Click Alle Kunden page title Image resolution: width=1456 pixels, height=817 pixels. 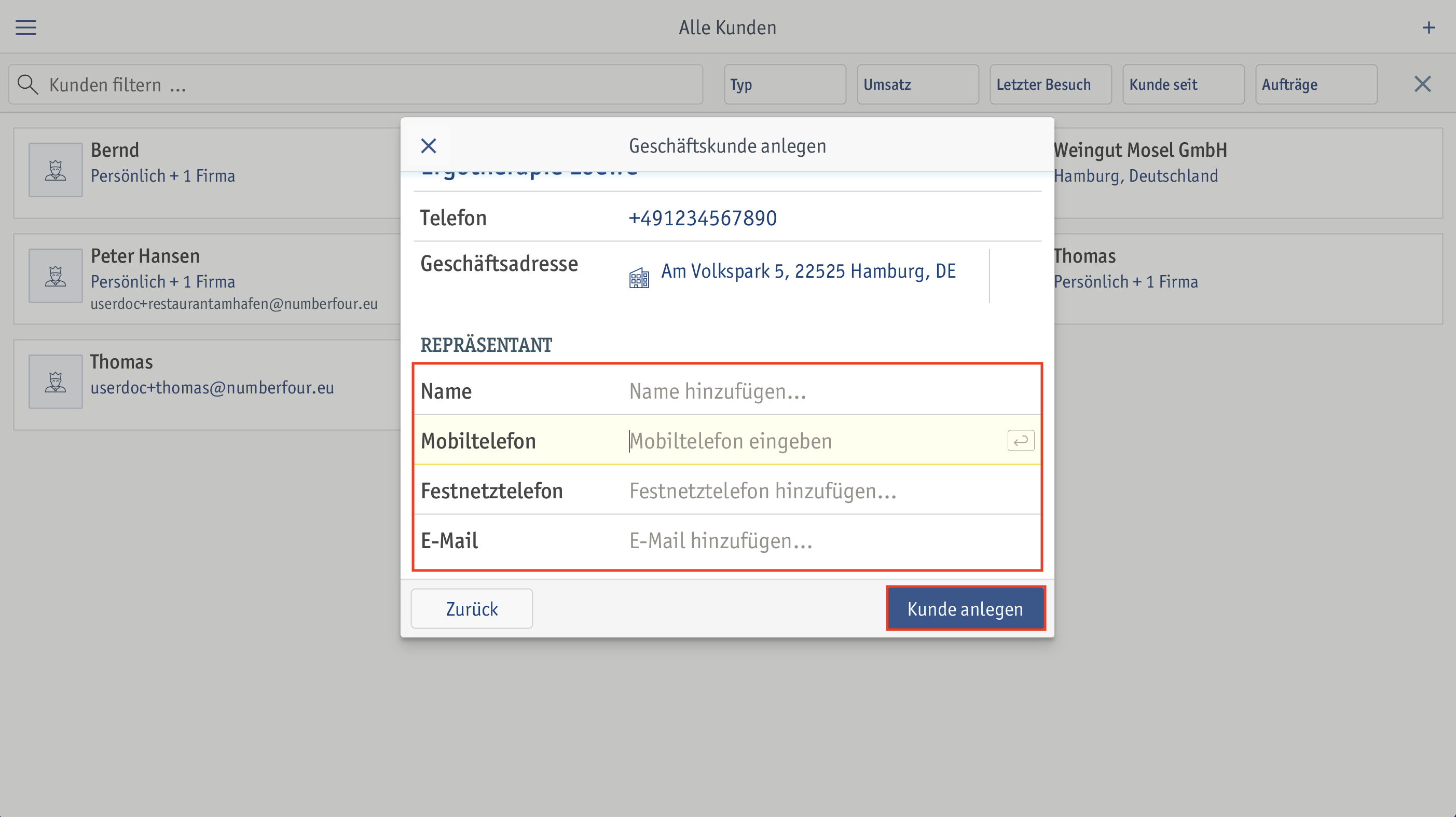tap(727, 27)
